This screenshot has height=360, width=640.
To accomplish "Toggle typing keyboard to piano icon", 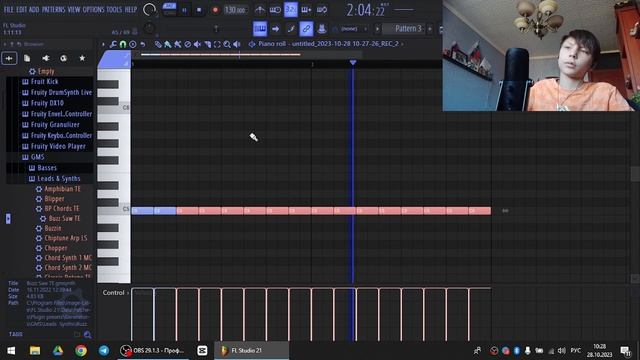I will 260,29.
